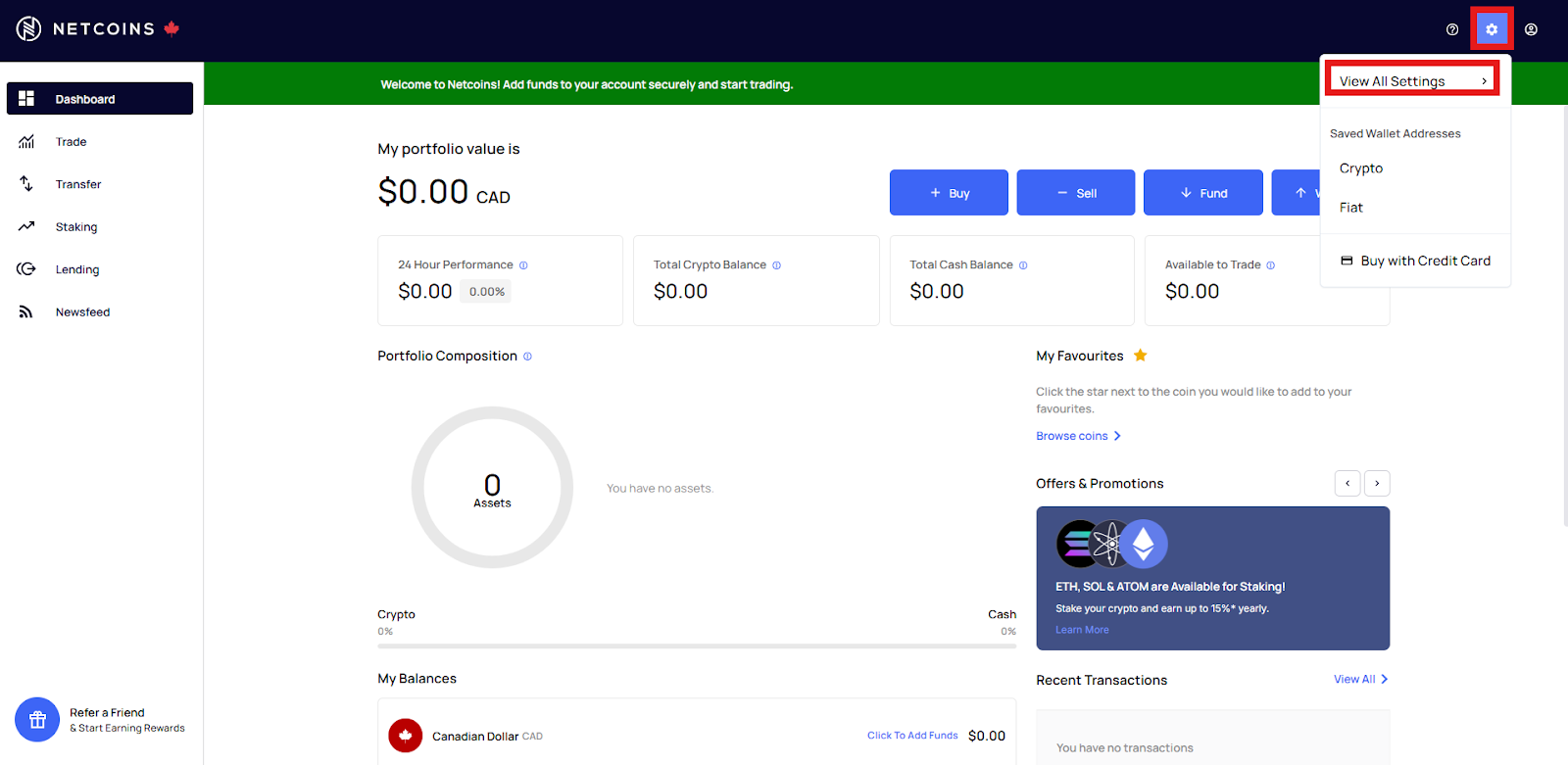Click the blue Buy button
Image resolution: width=1568 pixels, height=765 pixels.
tap(949, 193)
